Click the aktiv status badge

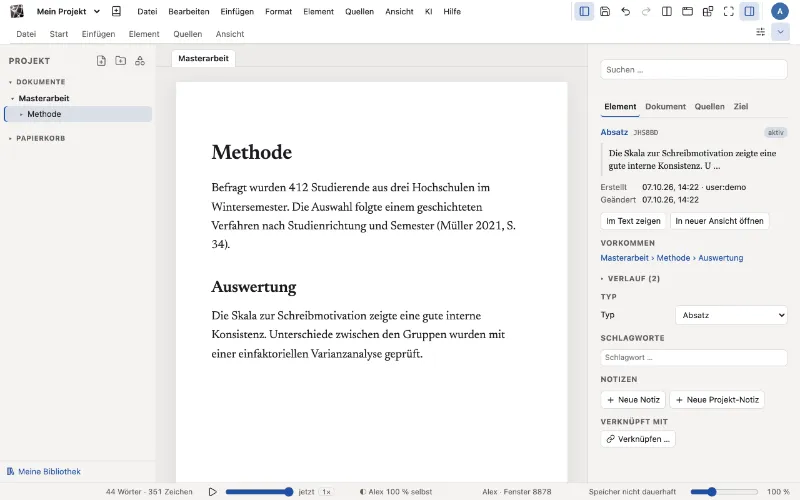coord(776,133)
